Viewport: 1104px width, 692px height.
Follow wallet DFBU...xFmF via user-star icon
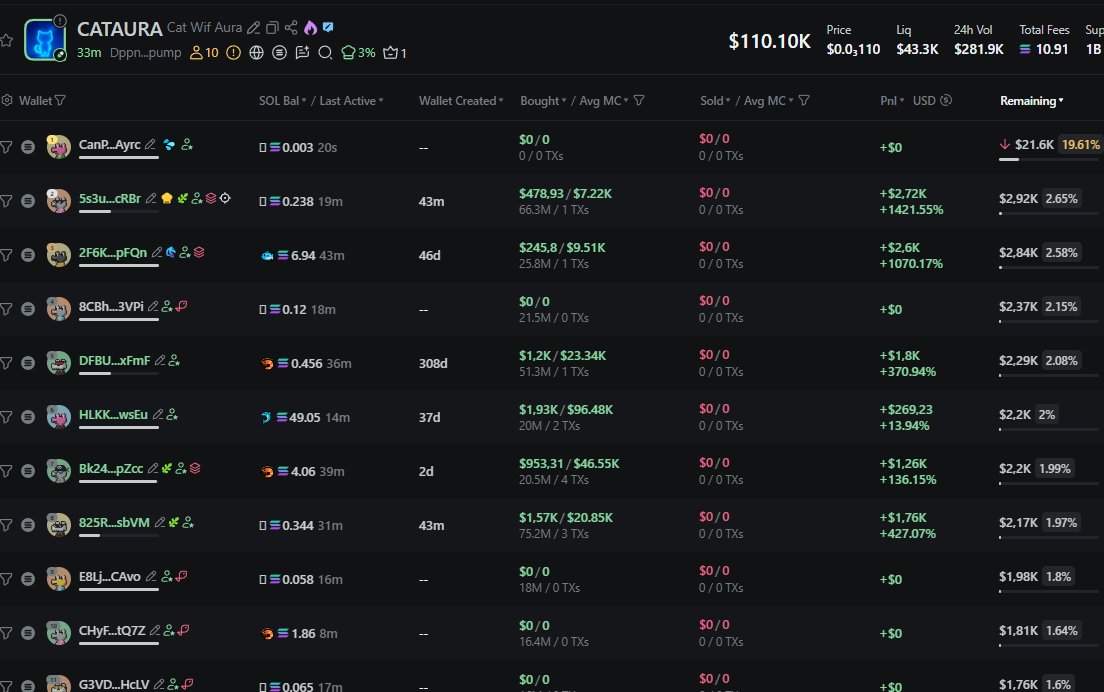[174, 360]
